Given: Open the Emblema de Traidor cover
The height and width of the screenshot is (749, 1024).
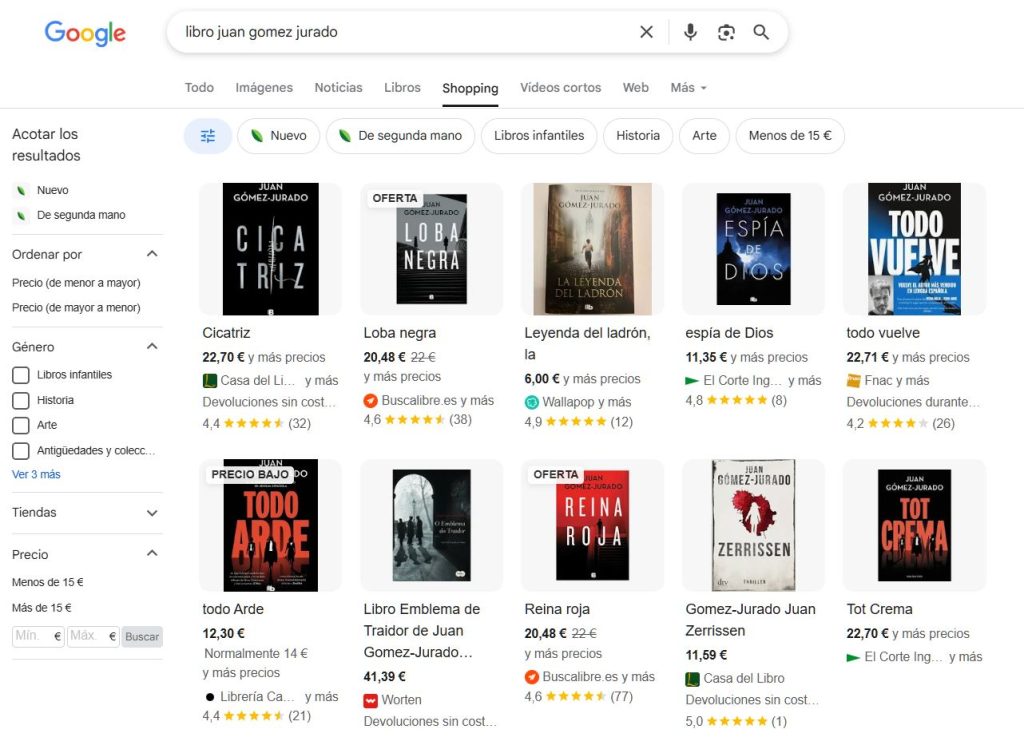Looking at the screenshot, I should click(432, 525).
